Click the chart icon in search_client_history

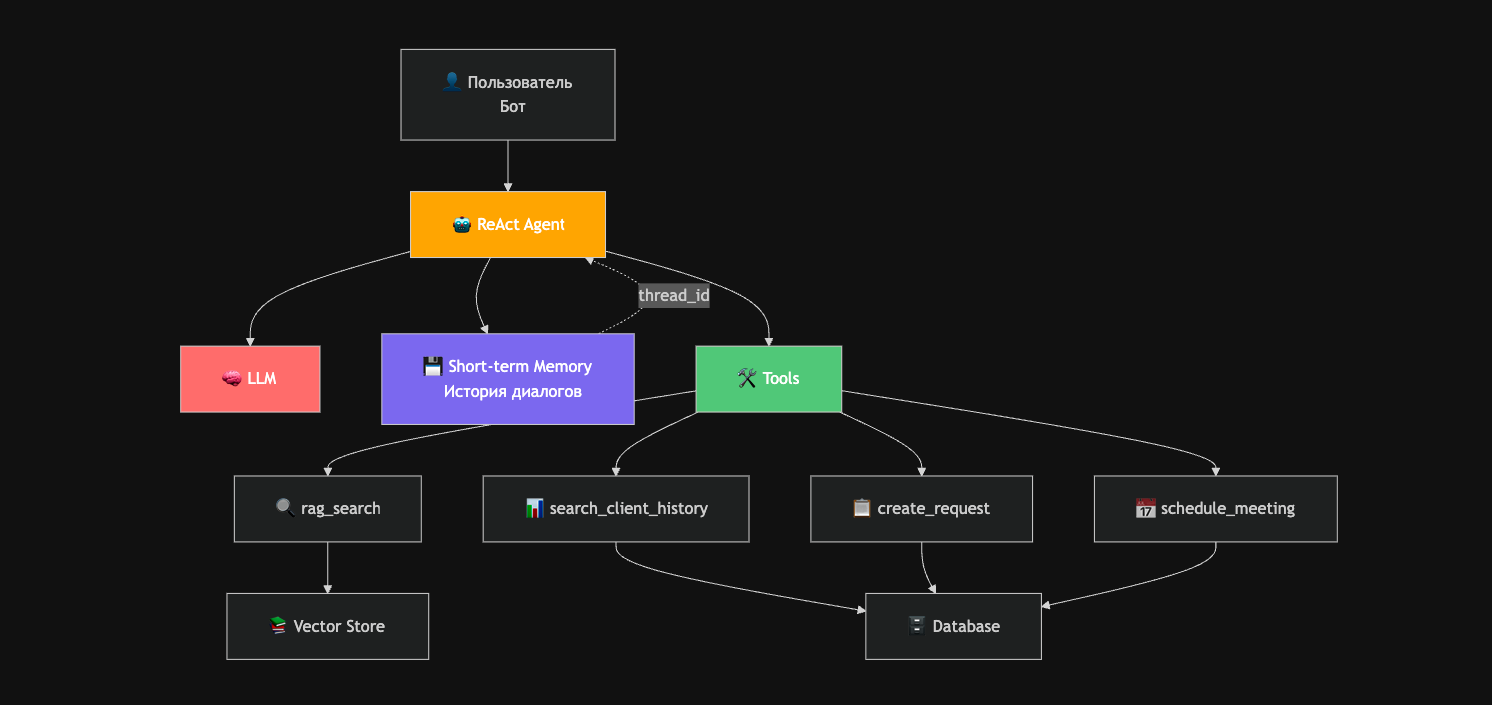point(536,508)
